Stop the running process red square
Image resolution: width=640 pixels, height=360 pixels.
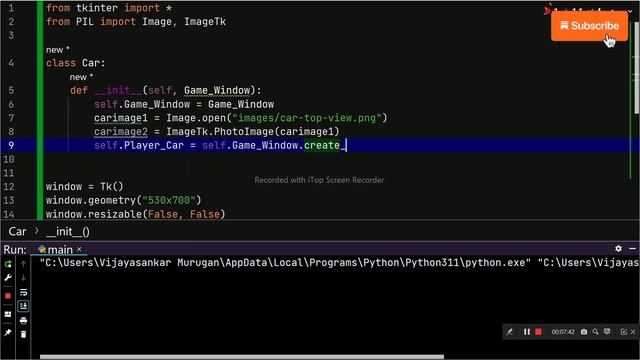[x=8, y=296]
